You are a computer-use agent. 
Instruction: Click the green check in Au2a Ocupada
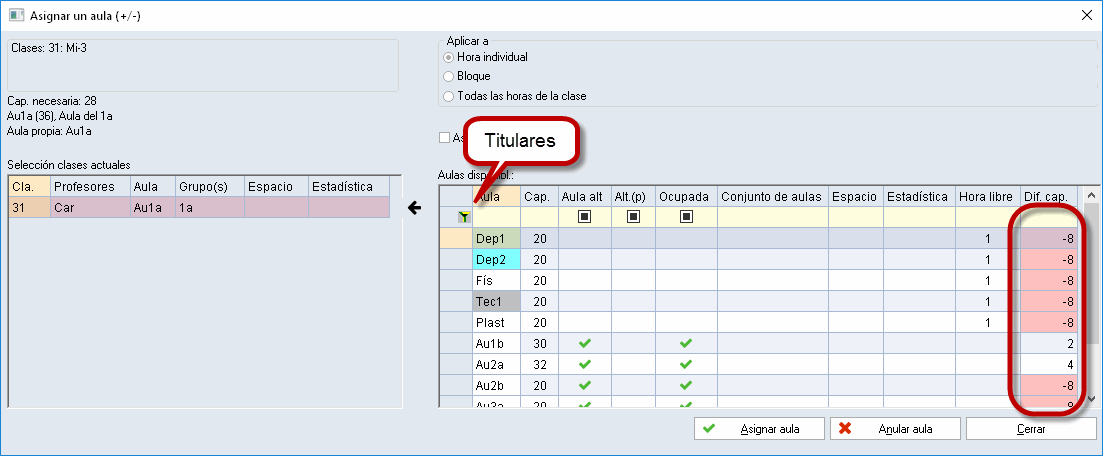pos(687,365)
